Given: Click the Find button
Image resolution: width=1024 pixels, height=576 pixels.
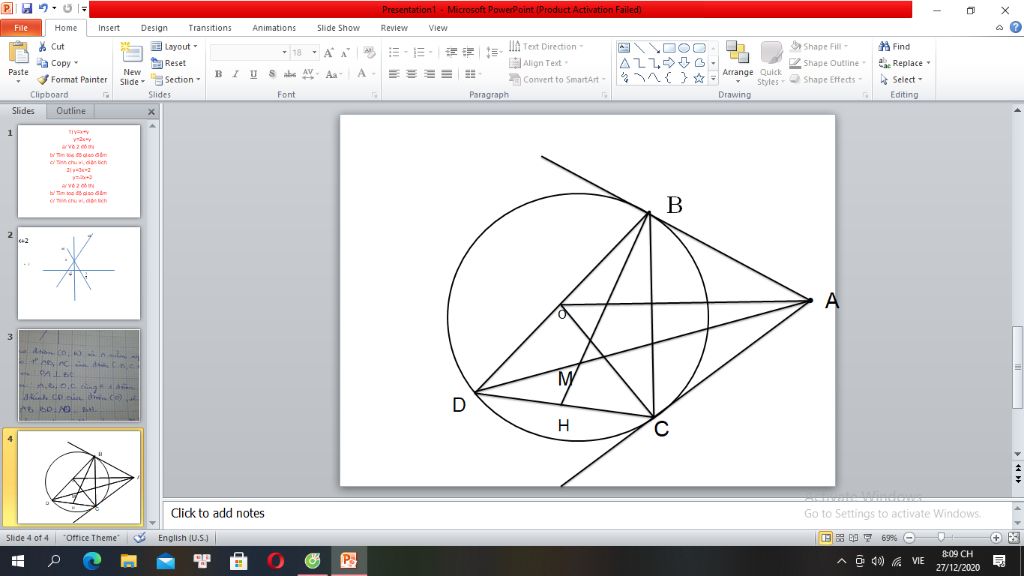Looking at the screenshot, I should [895, 46].
